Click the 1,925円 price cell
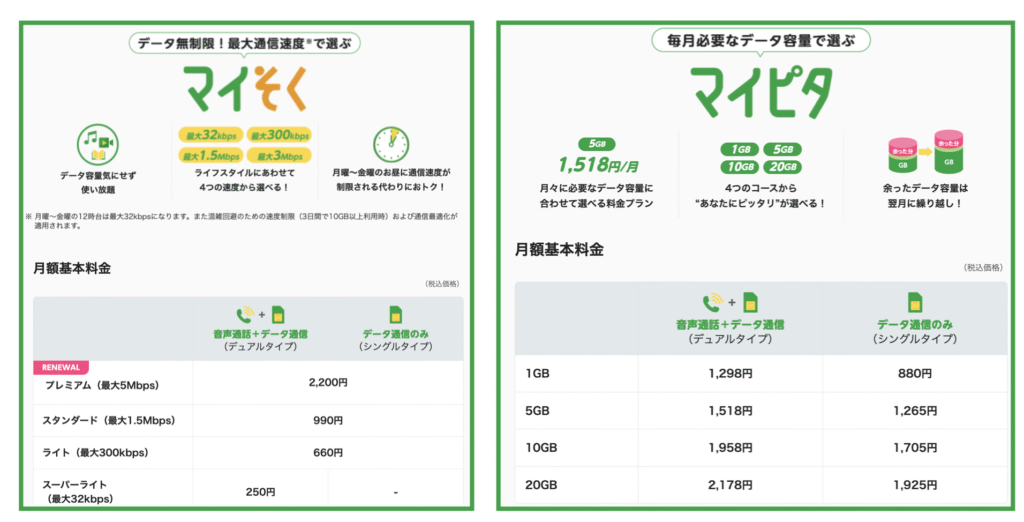This screenshot has width=1024, height=522. click(x=915, y=485)
